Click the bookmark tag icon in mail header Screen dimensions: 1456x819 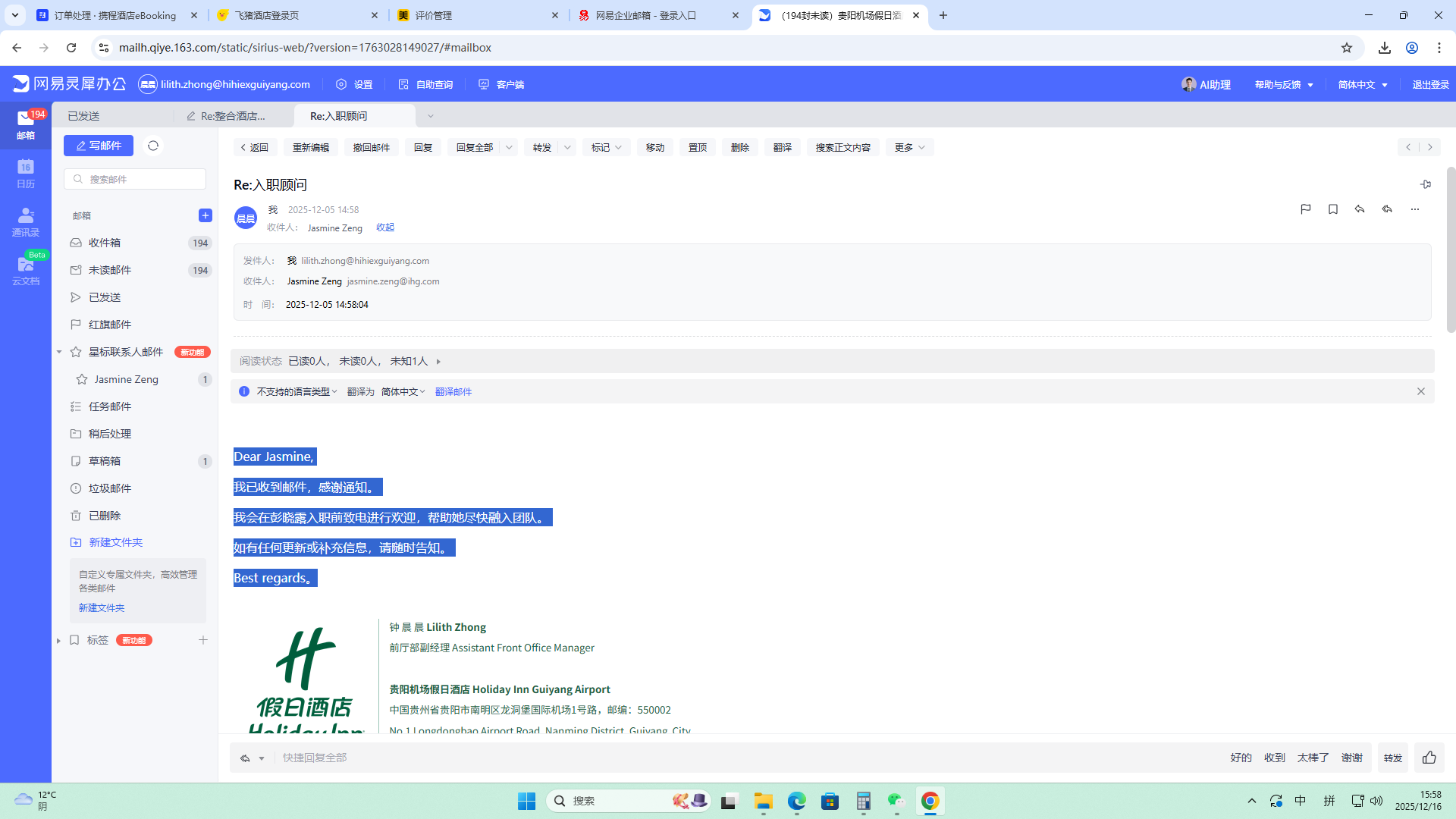[1332, 209]
